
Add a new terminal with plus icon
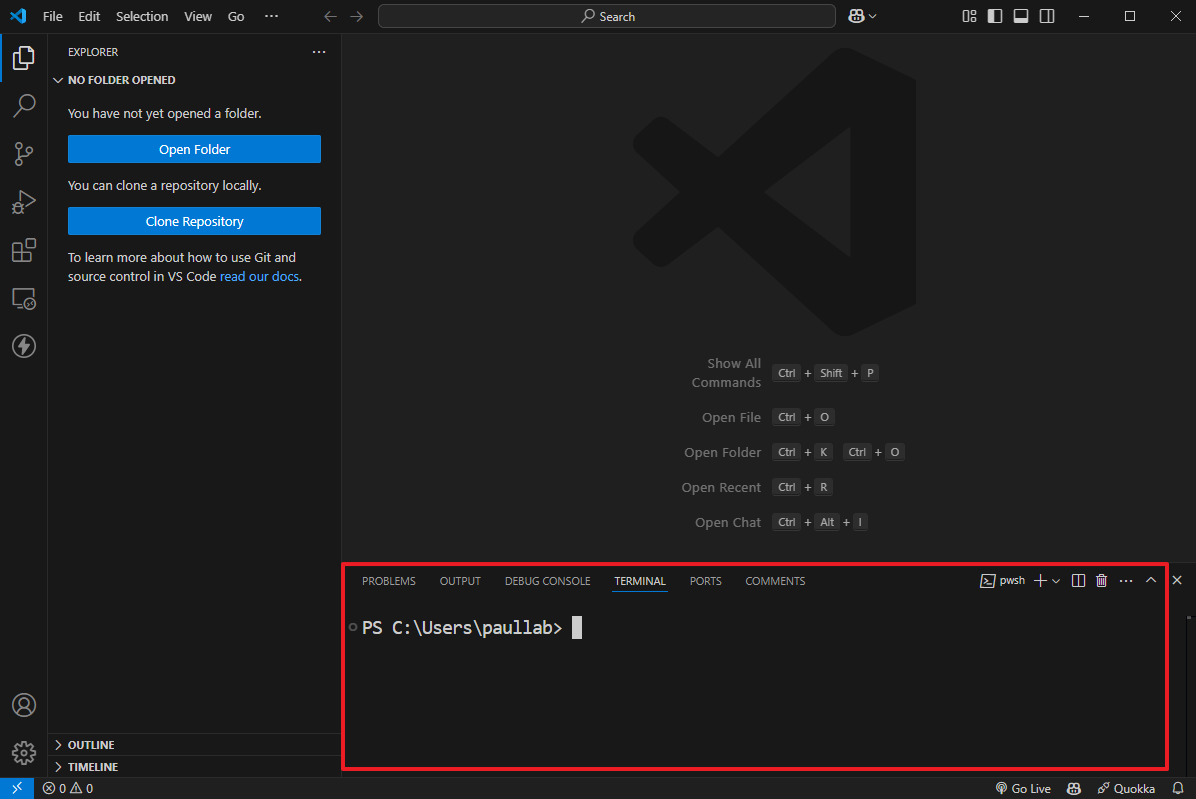pos(1040,581)
